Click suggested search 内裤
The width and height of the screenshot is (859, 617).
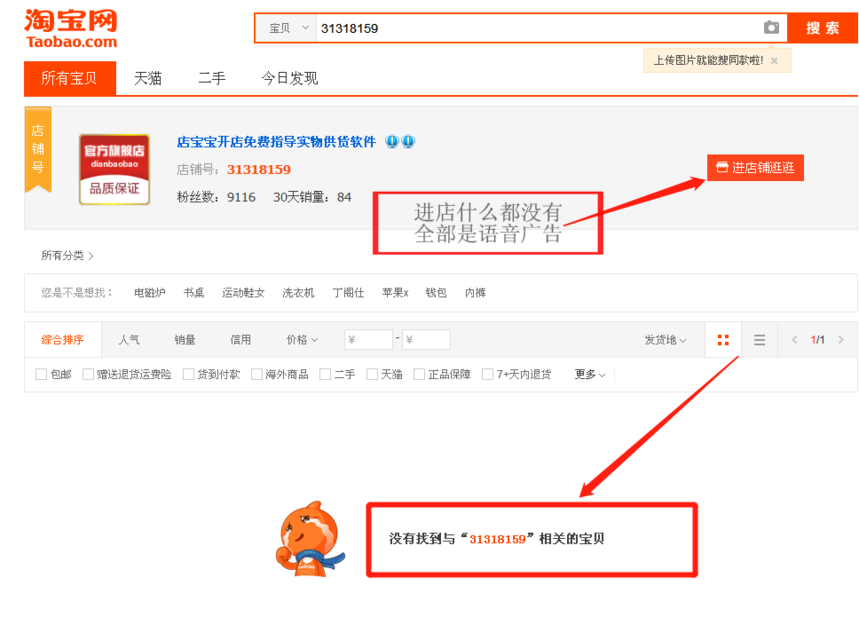[x=475, y=293]
